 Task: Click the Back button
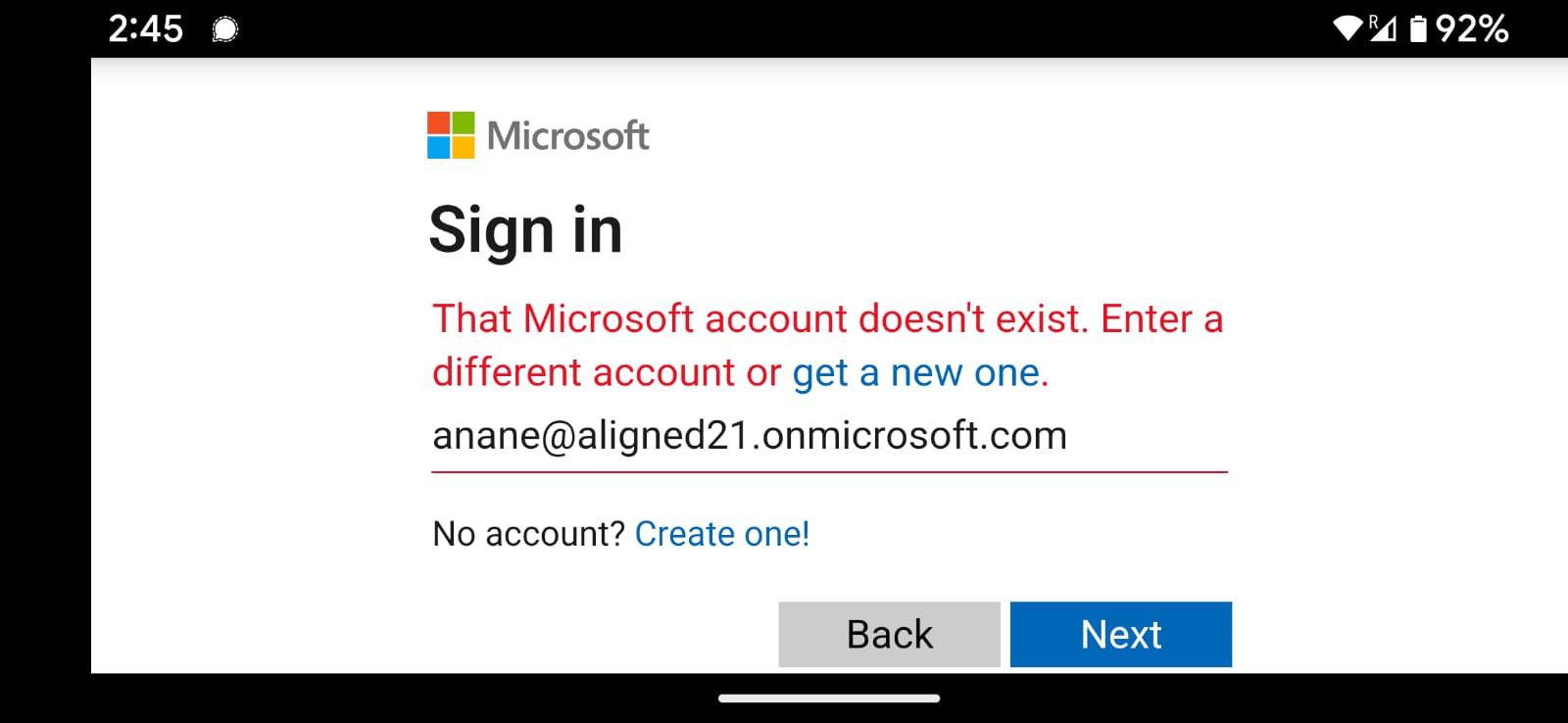click(889, 635)
